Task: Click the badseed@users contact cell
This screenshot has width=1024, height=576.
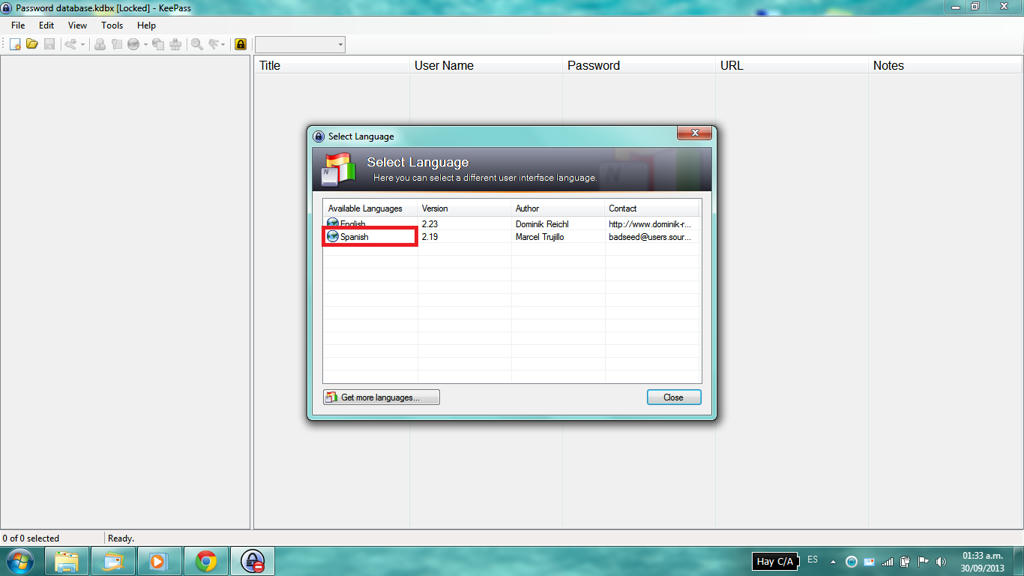Action: pyautogui.click(x=650, y=237)
